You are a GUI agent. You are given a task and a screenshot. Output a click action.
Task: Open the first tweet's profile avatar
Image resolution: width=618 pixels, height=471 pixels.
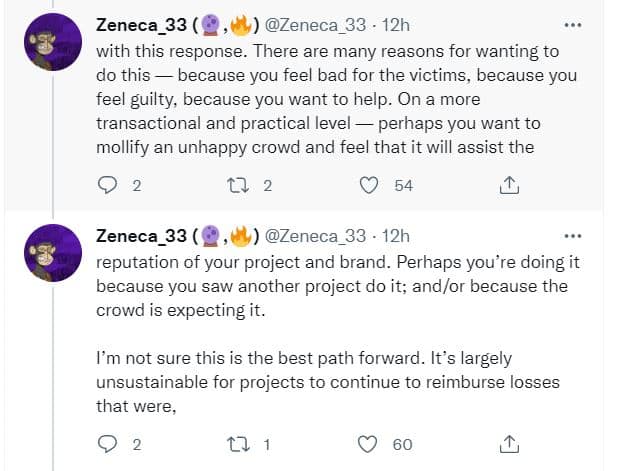53,42
